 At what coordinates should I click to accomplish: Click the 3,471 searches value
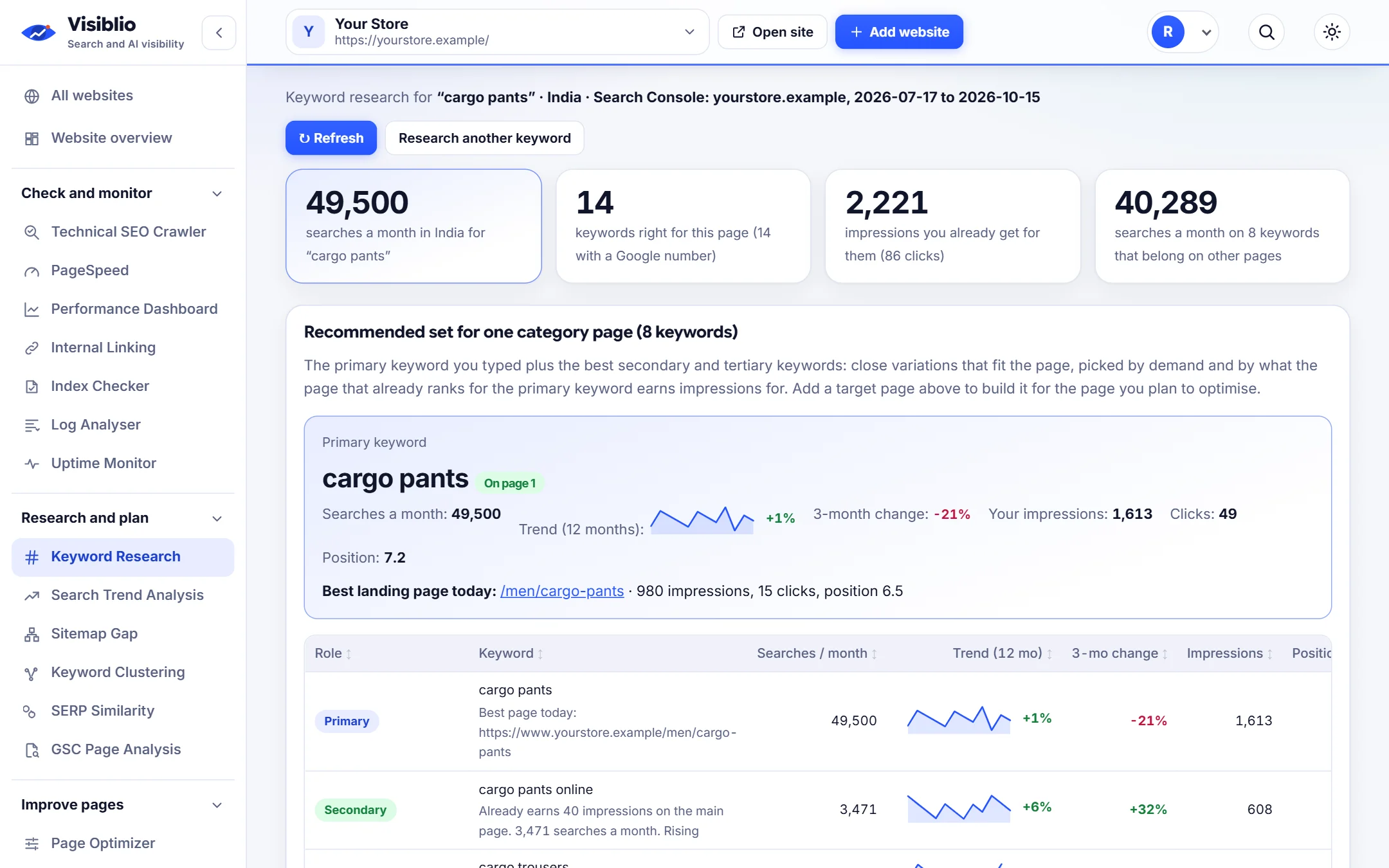click(858, 809)
